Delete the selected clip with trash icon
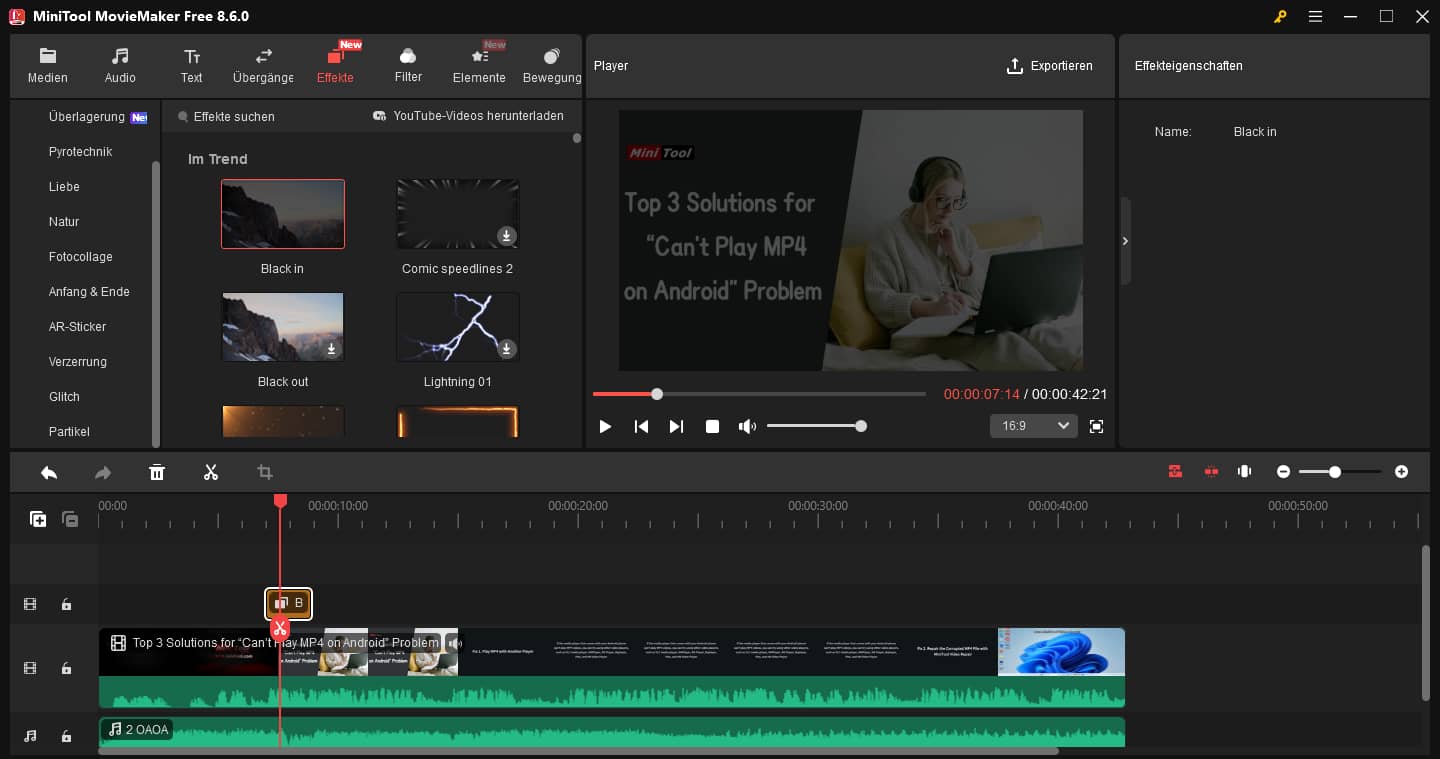The width and height of the screenshot is (1440, 759). click(157, 472)
